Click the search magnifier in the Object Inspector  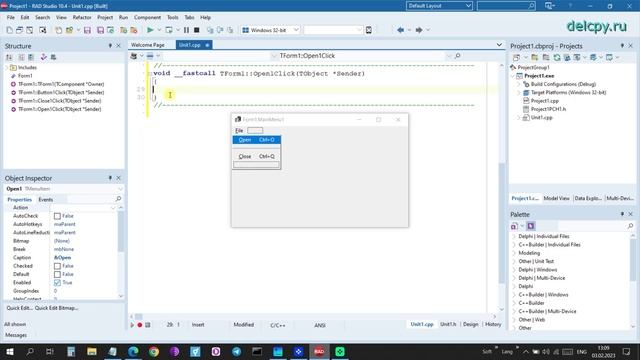coord(118,199)
